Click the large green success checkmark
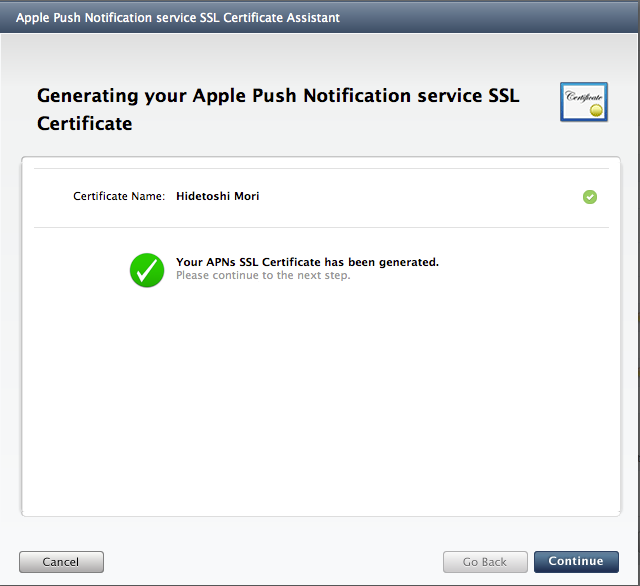 pos(147,270)
